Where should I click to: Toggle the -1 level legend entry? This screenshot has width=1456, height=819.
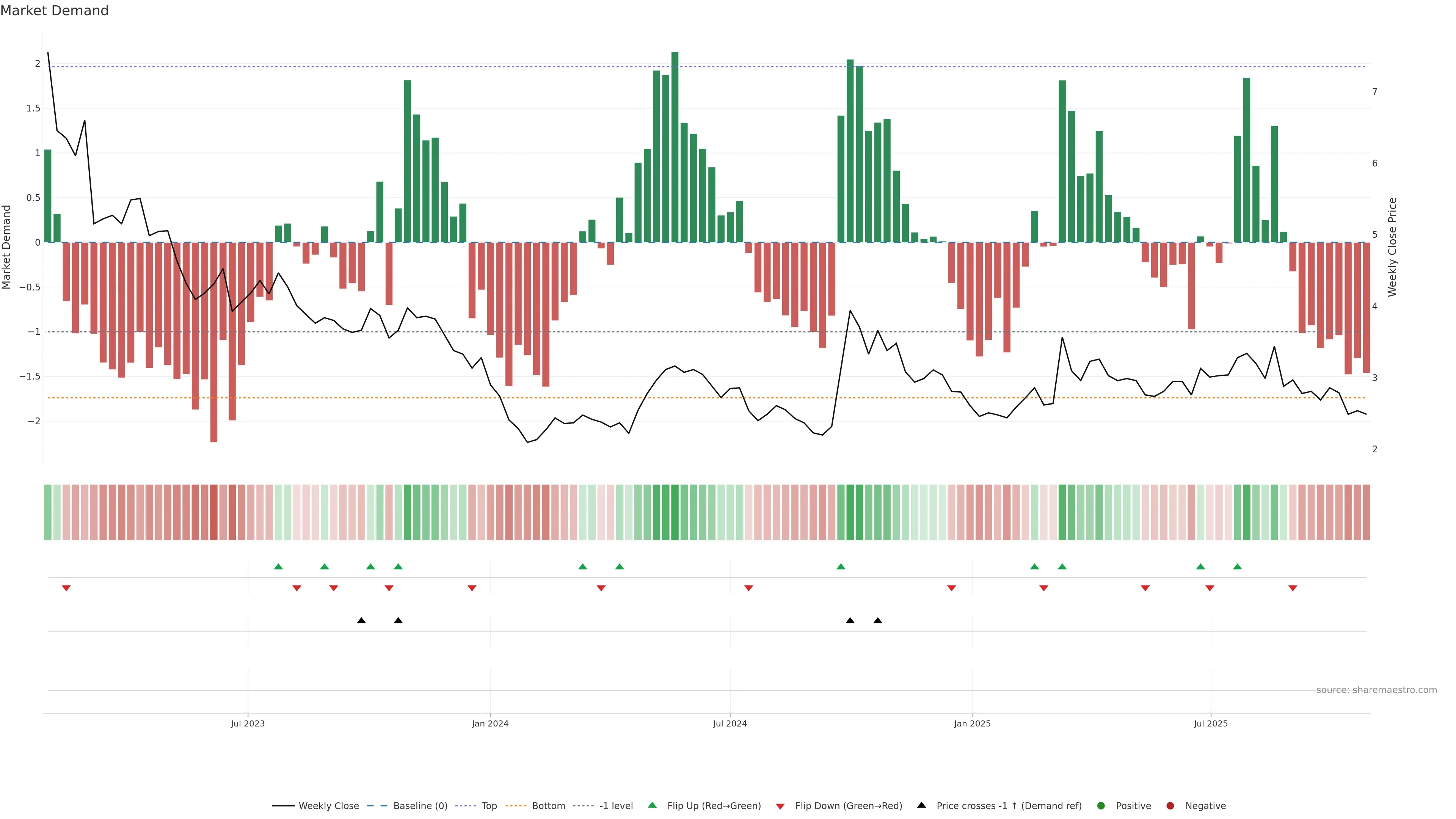[615, 805]
